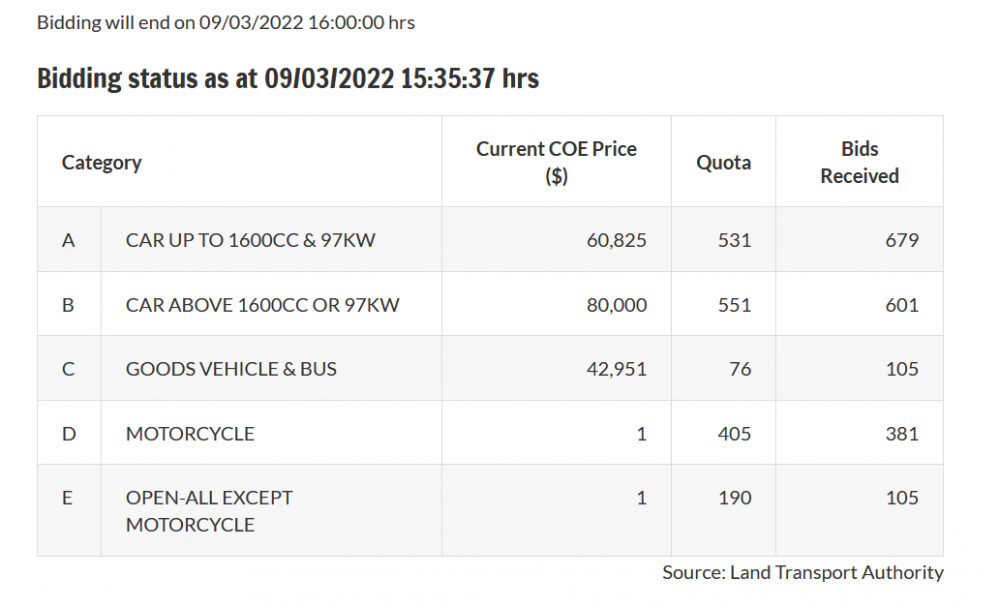Click the quota value 190

(x=735, y=498)
